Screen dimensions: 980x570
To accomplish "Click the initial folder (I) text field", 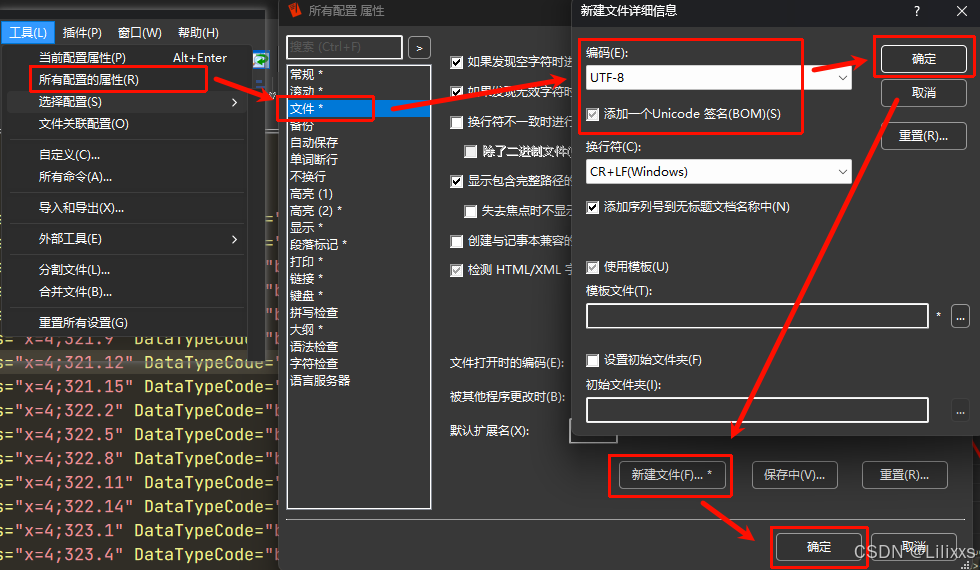I will (757, 411).
